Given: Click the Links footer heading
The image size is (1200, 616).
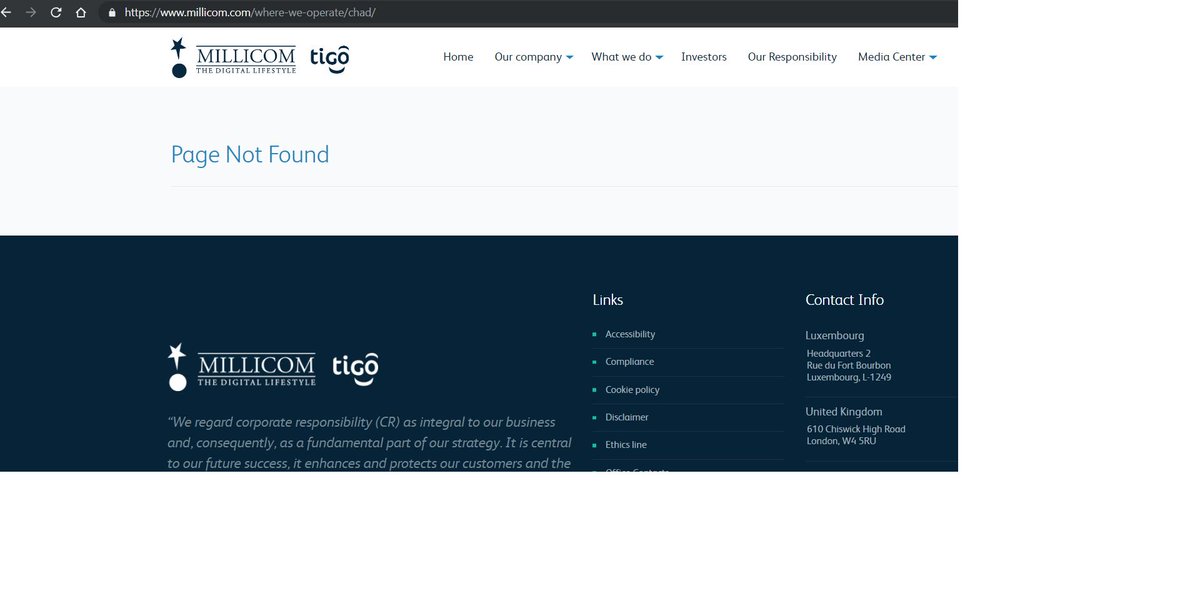Looking at the screenshot, I should coord(608,300).
